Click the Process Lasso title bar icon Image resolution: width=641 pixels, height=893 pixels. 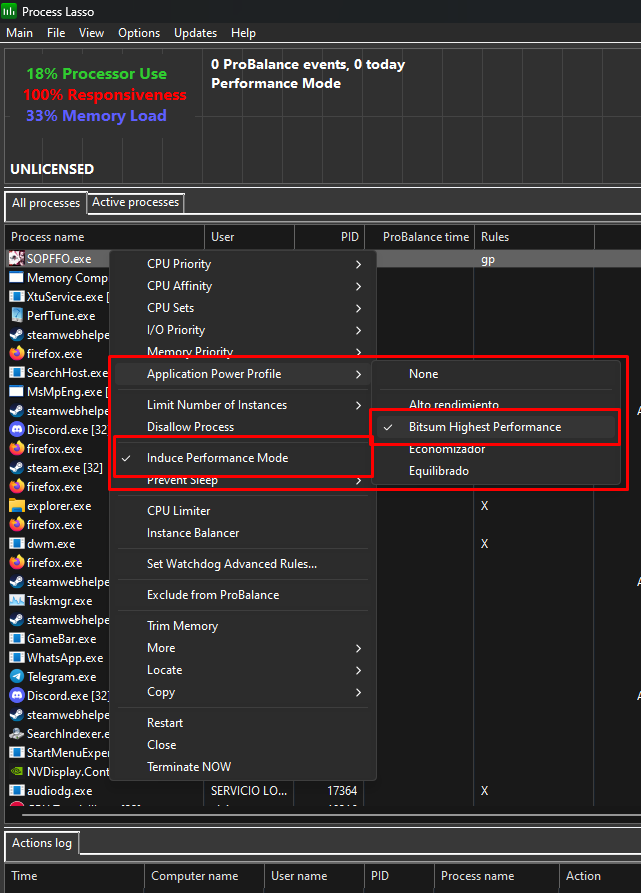click(x=9, y=11)
